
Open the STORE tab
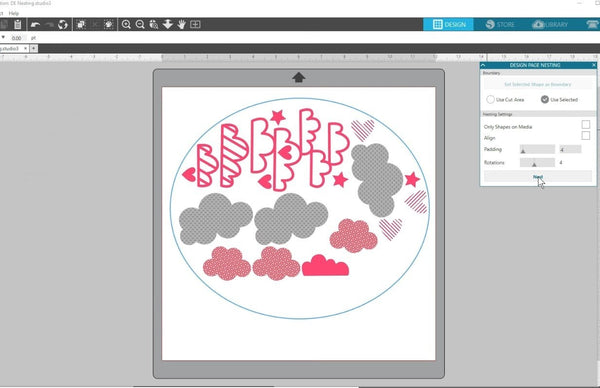[x=500, y=24]
